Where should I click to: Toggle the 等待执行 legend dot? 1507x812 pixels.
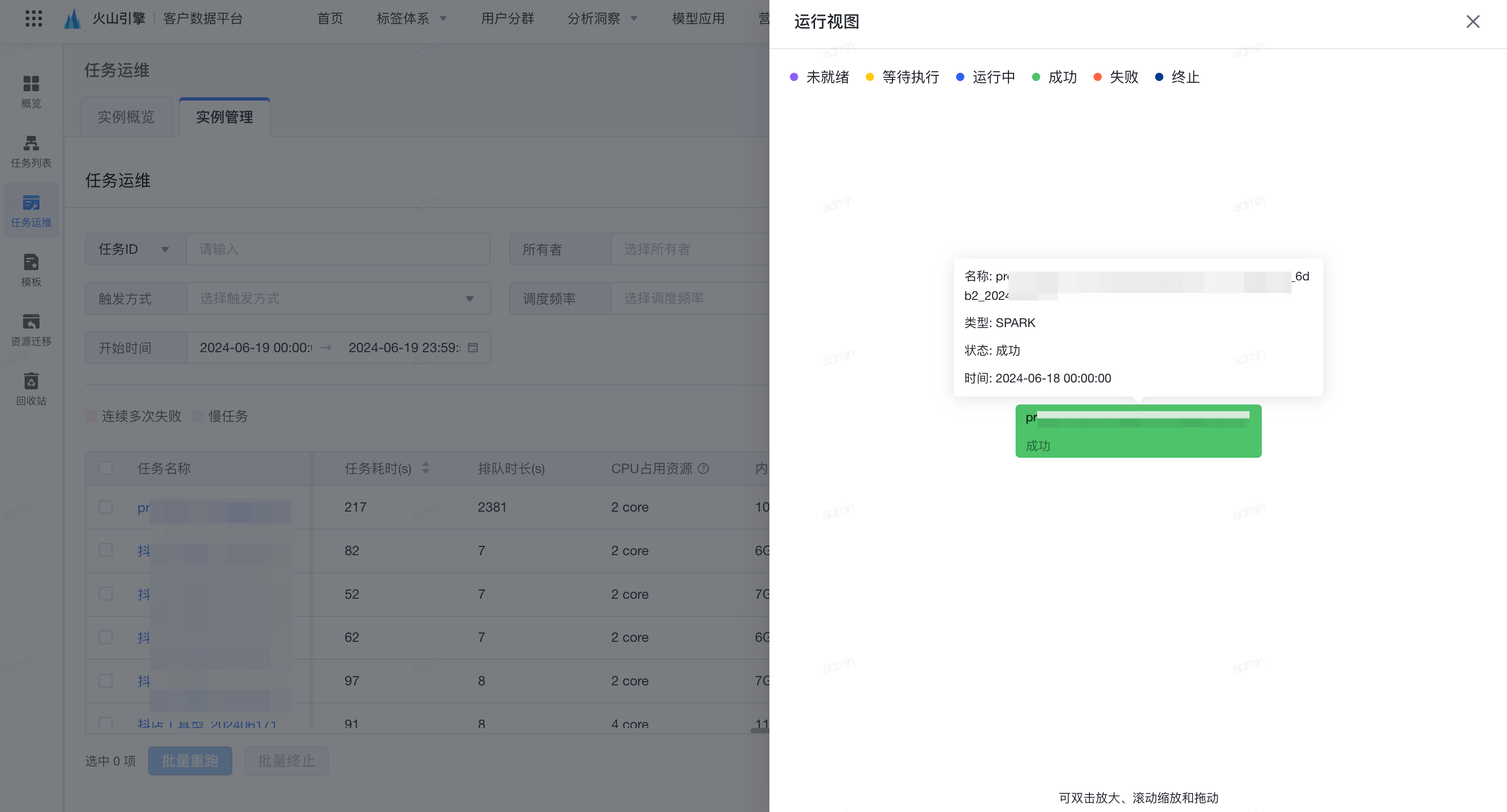[870, 77]
